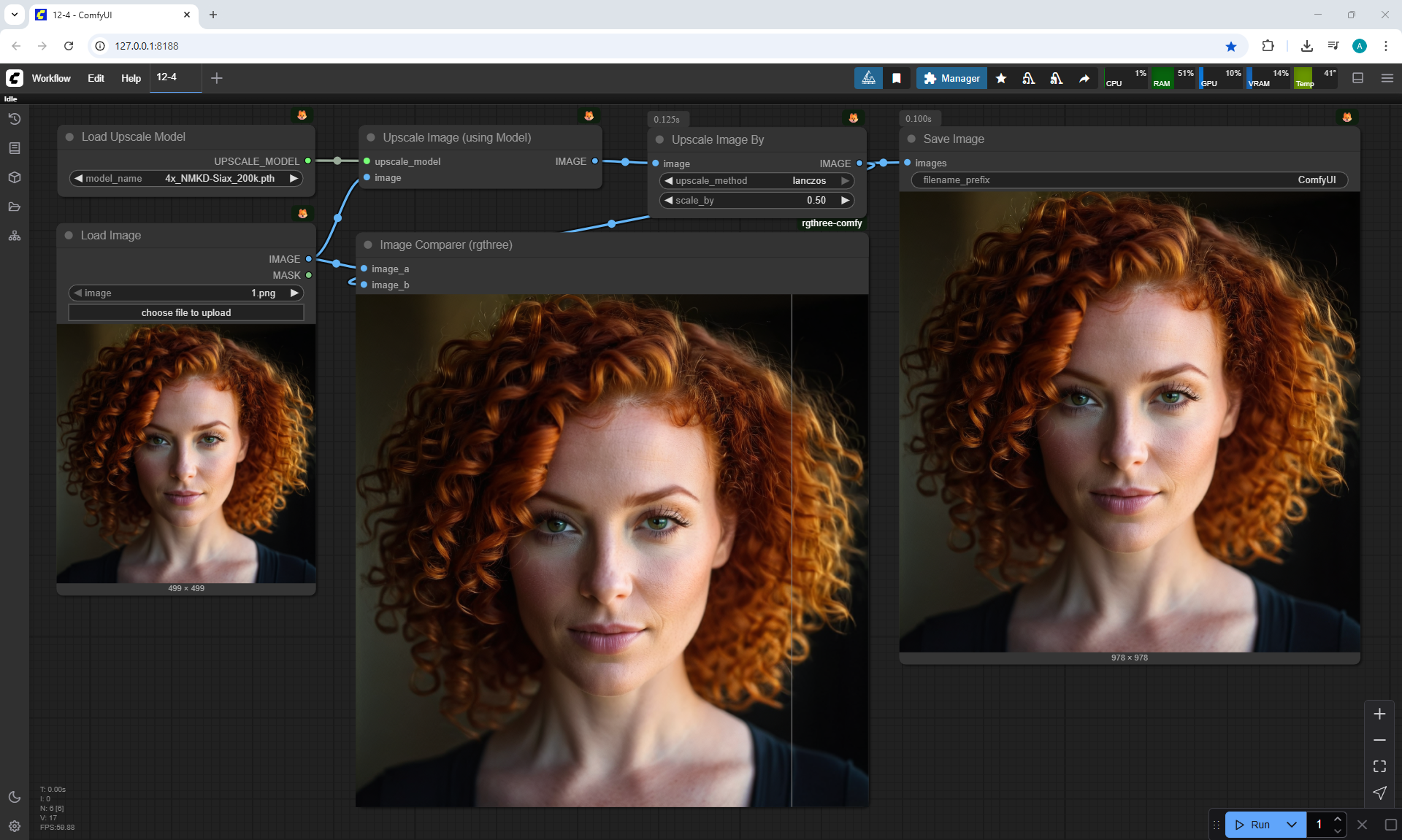Click the scale_by value slider
The width and height of the screenshot is (1402, 840).
tap(756, 201)
